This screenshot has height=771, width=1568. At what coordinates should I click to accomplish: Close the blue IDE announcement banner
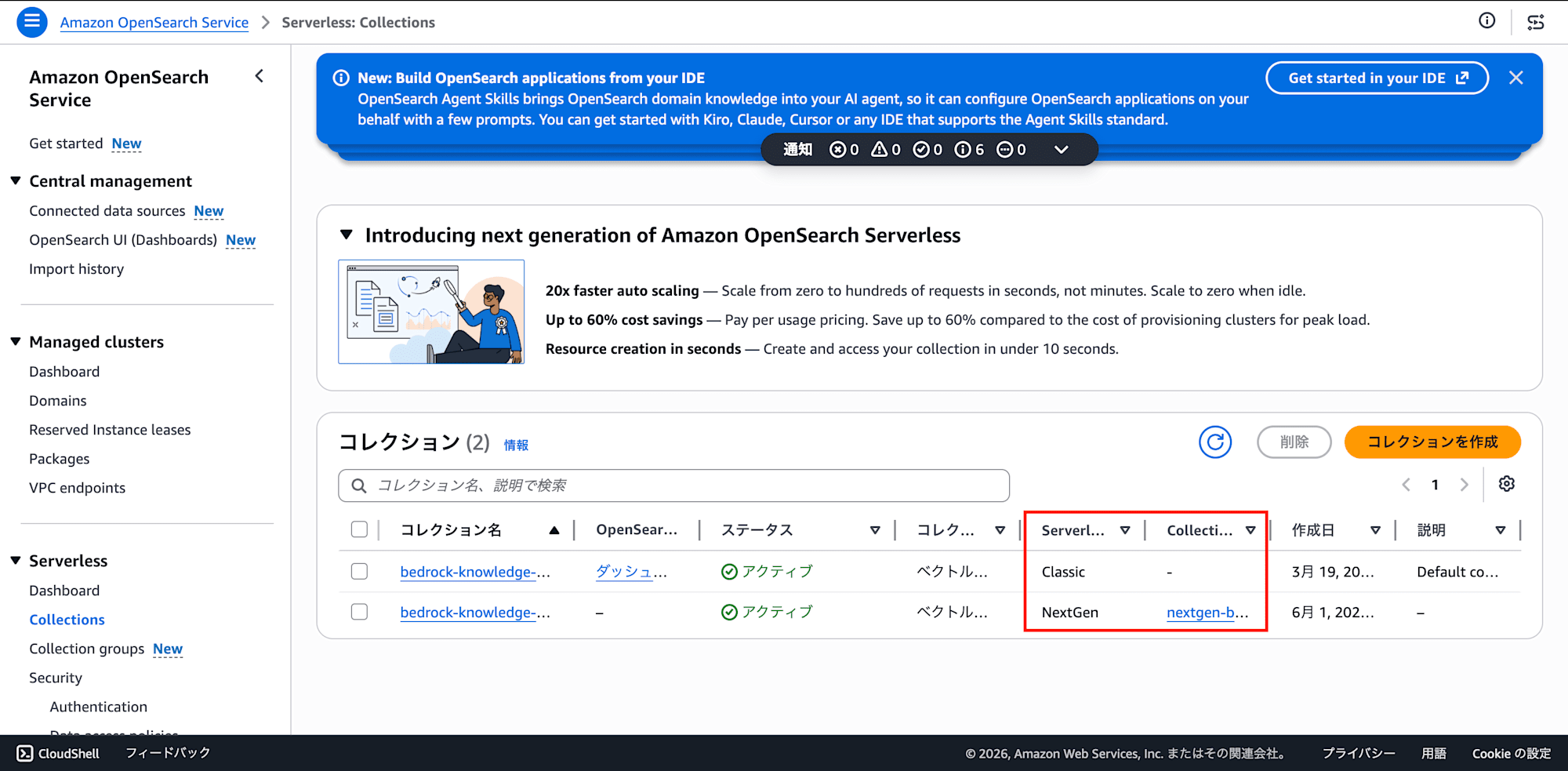pos(1516,78)
